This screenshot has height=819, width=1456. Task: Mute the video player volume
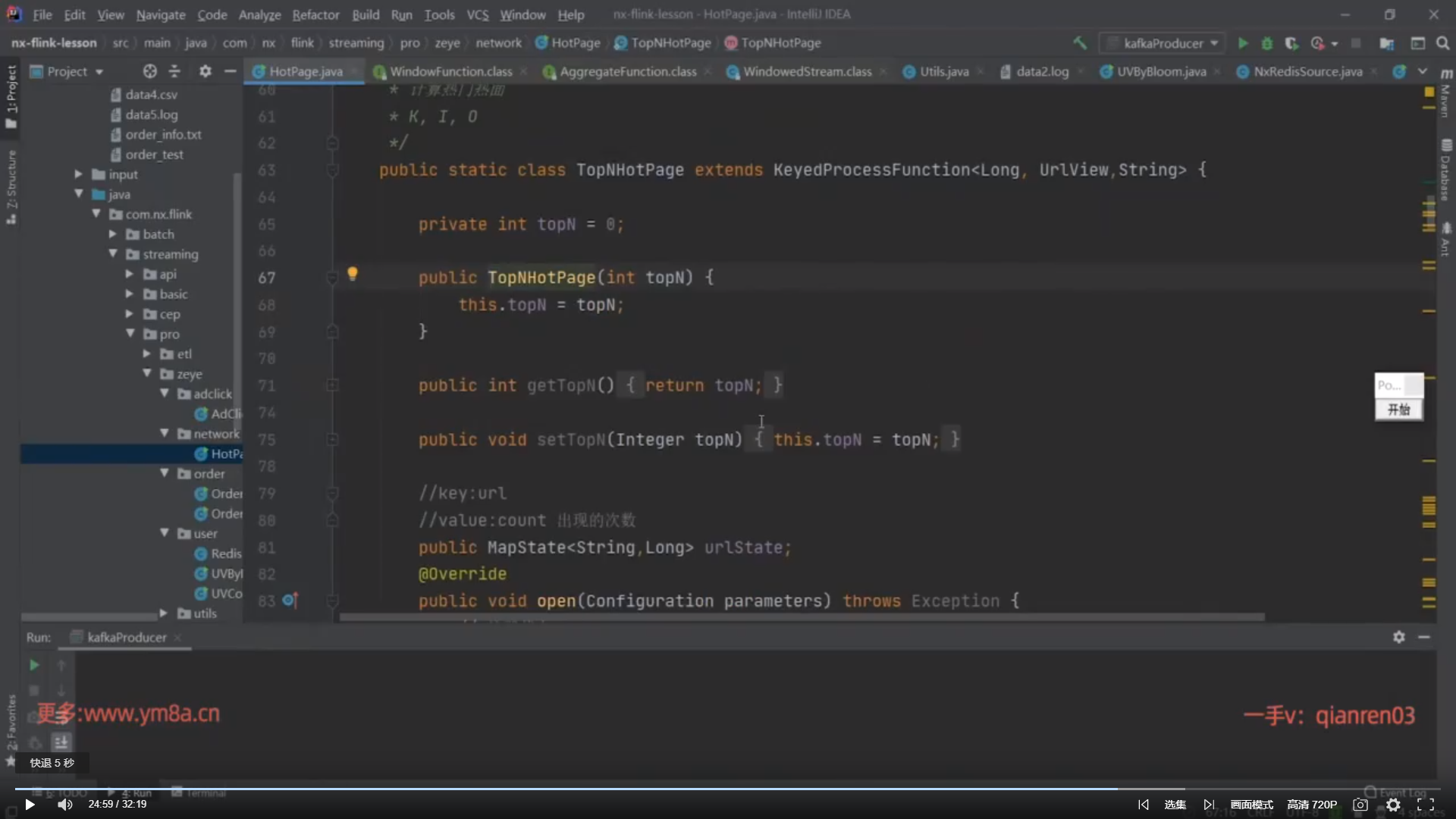click(x=65, y=805)
